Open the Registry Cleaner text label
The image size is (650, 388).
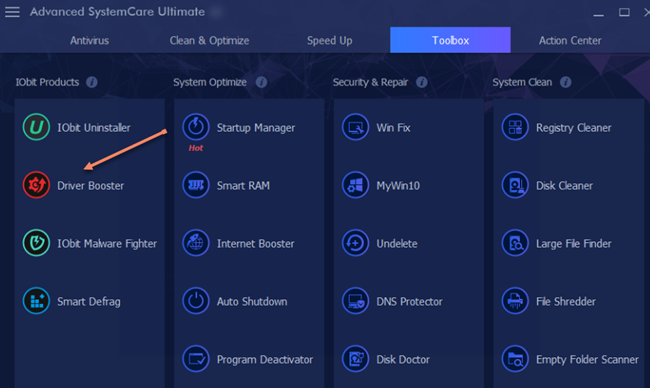click(573, 128)
